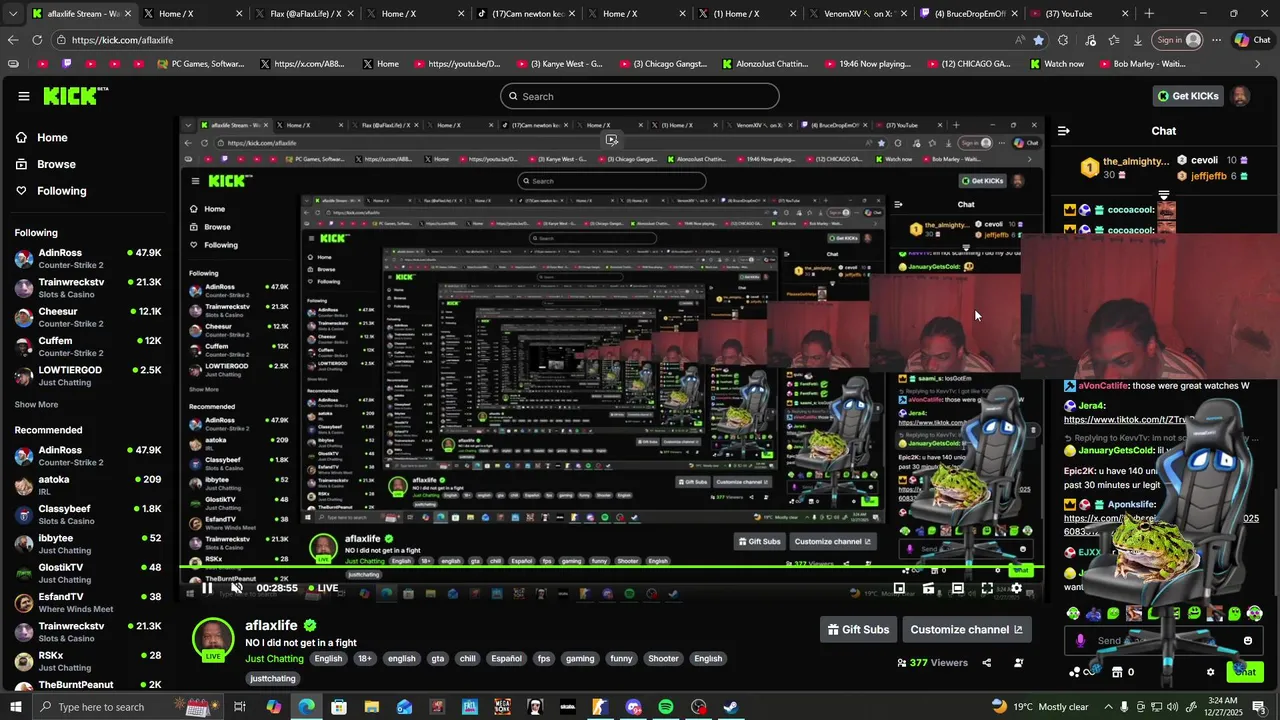
Task: Enter fullscreen in the video player
Action: coord(987,588)
